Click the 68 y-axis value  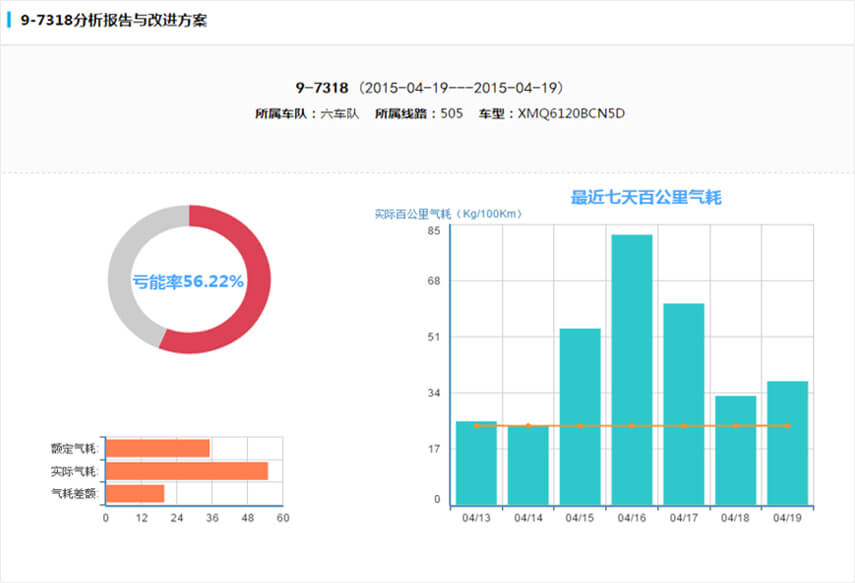(x=433, y=281)
